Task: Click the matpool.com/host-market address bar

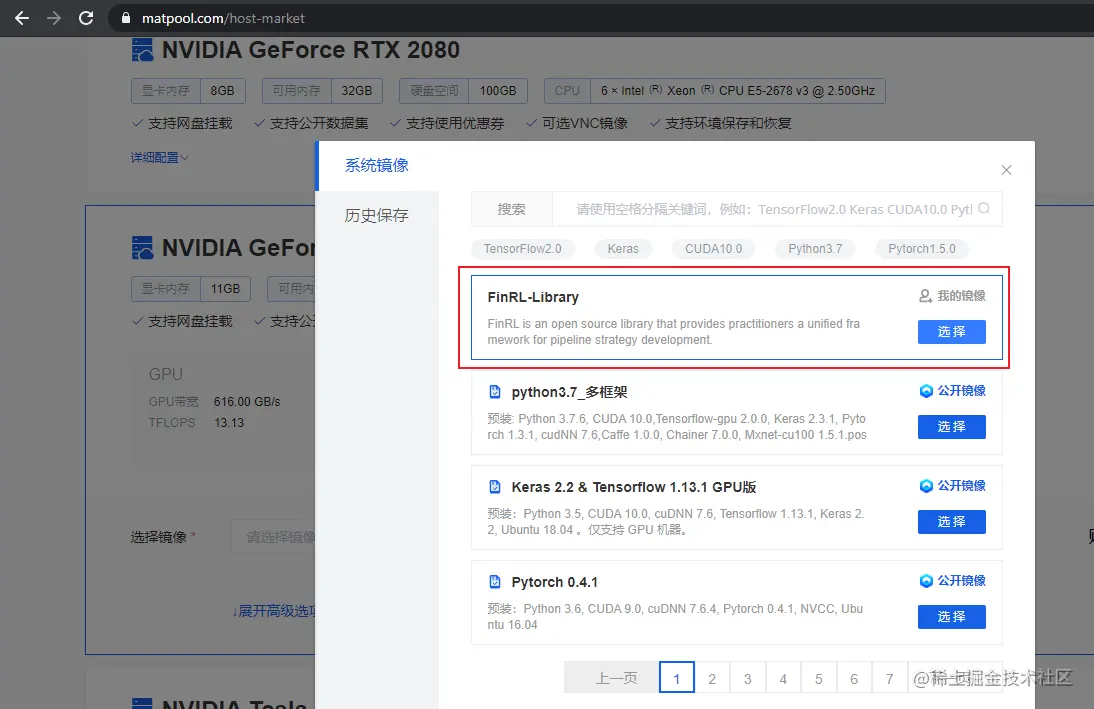Action: 600,18
